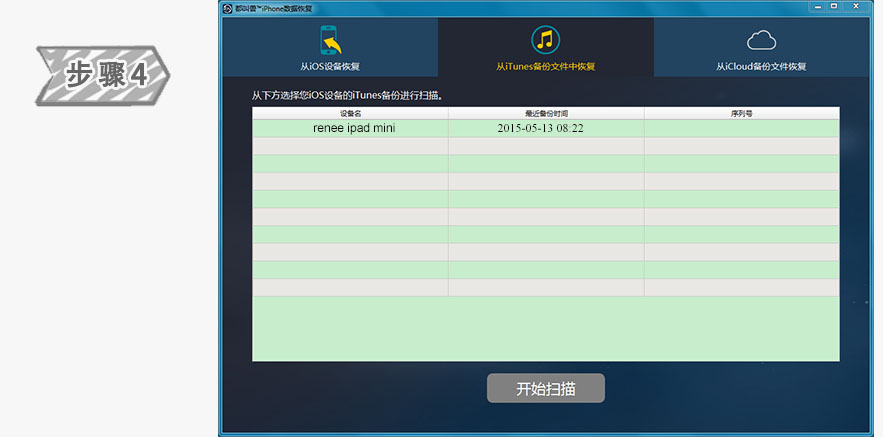Image resolution: width=883 pixels, height=437 pixels.
Task: Select the 从iTunes备份文件中恢复 tab
Action: 546,47
